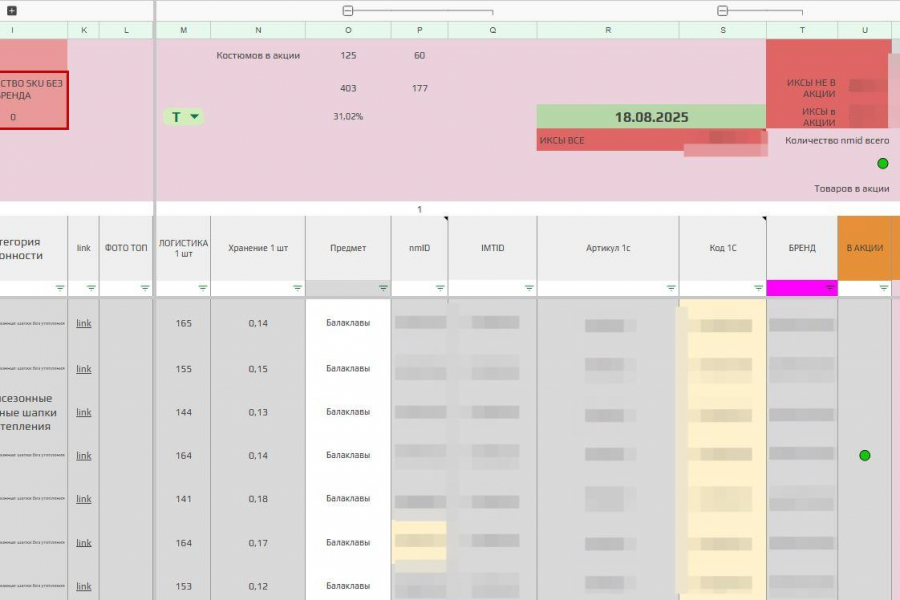Open link in row with storage 0,17
The height and width of the screenshot is (600, 900).
(x=84, y=543)
